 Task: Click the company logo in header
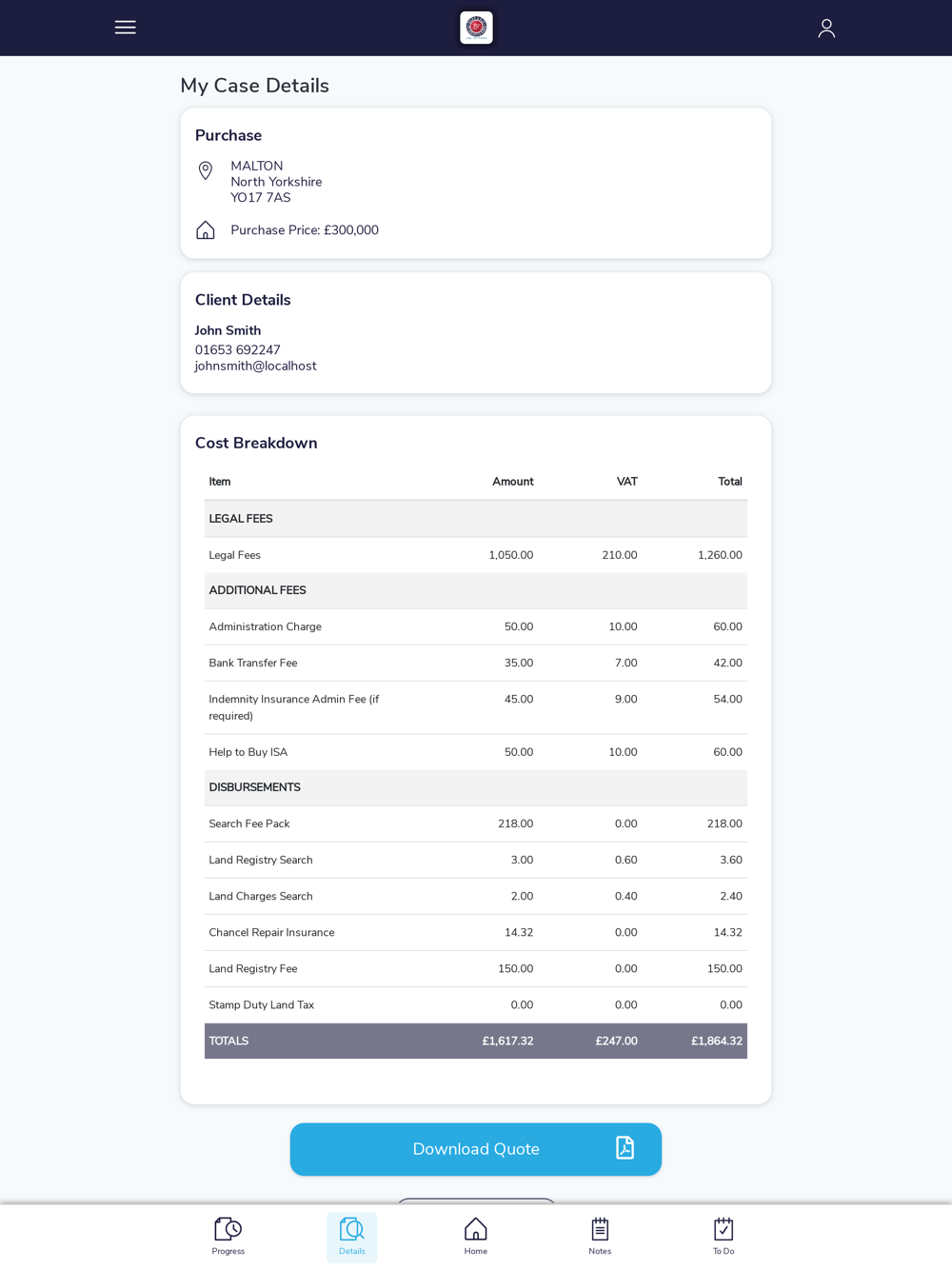(476, 28)
